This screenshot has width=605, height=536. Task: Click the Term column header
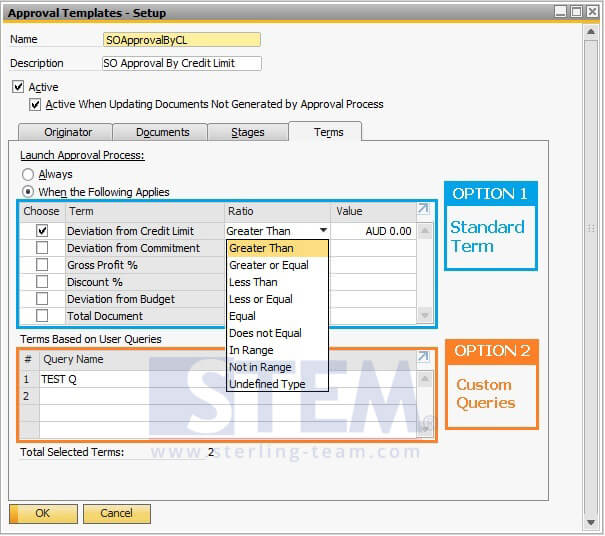(145, 211)
